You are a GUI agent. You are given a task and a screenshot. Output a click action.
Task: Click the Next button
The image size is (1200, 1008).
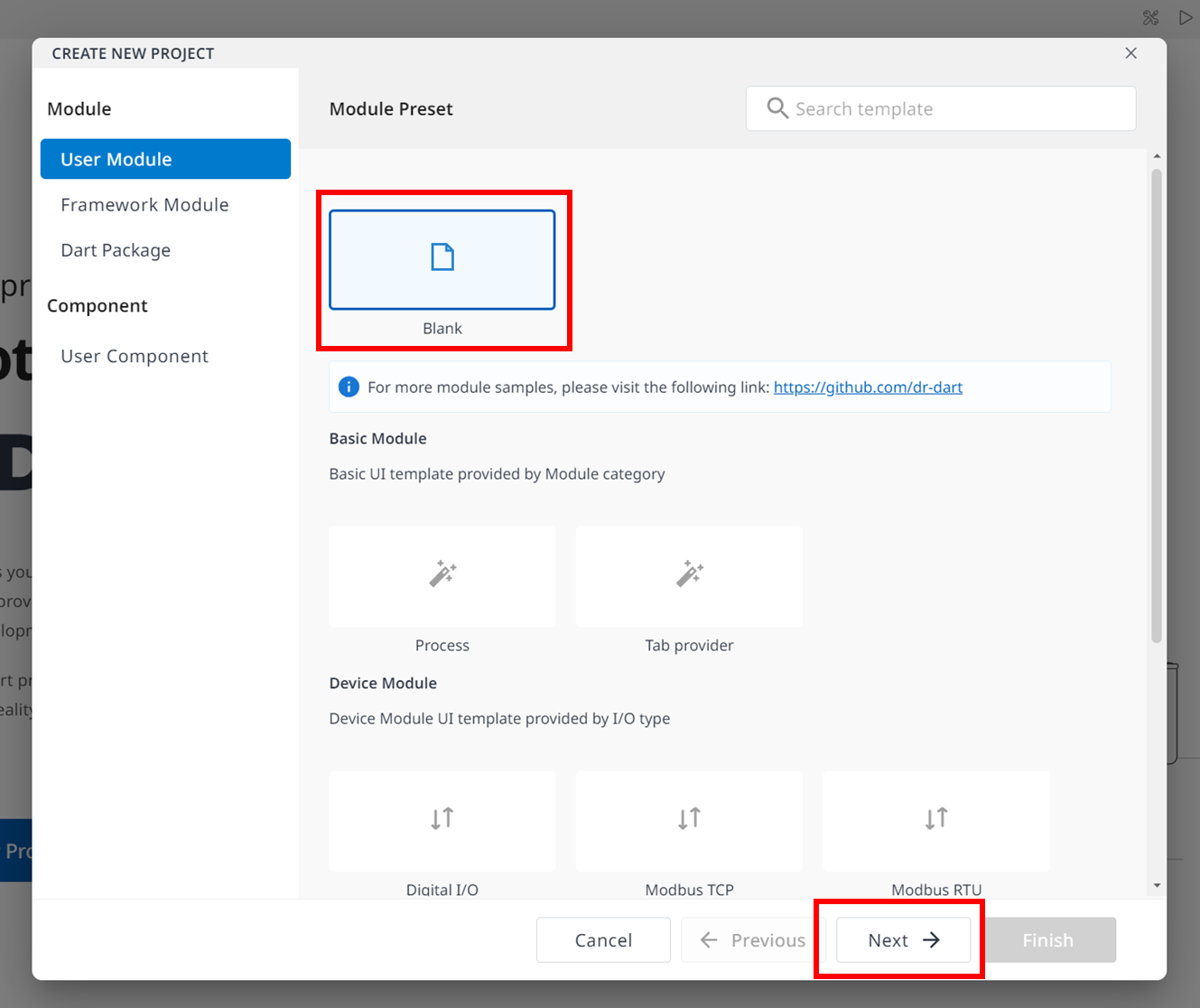pyautogui.click(x=904, y=940)
